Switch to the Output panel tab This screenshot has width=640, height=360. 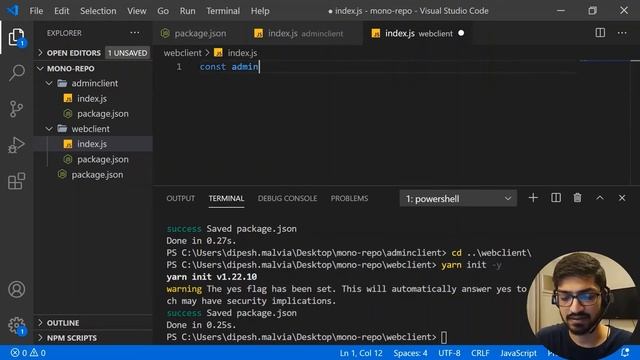coord(180,198)
